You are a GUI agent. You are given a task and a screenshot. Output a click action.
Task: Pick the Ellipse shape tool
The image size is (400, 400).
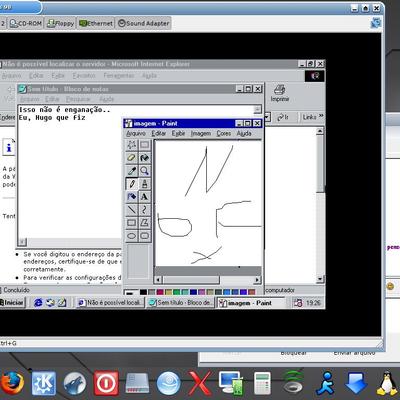(132, 236)
